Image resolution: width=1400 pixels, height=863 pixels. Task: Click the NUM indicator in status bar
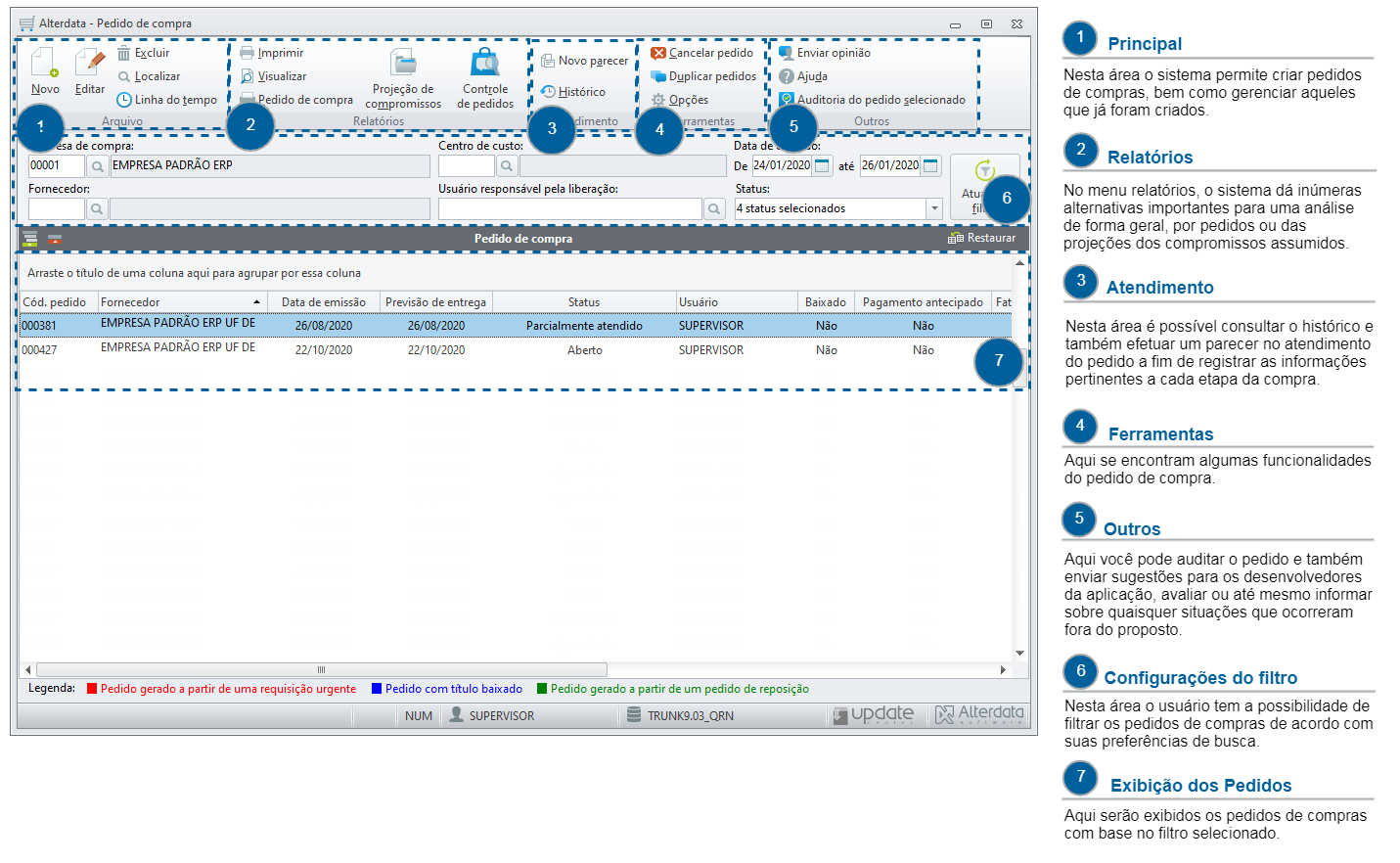[419, 716]
